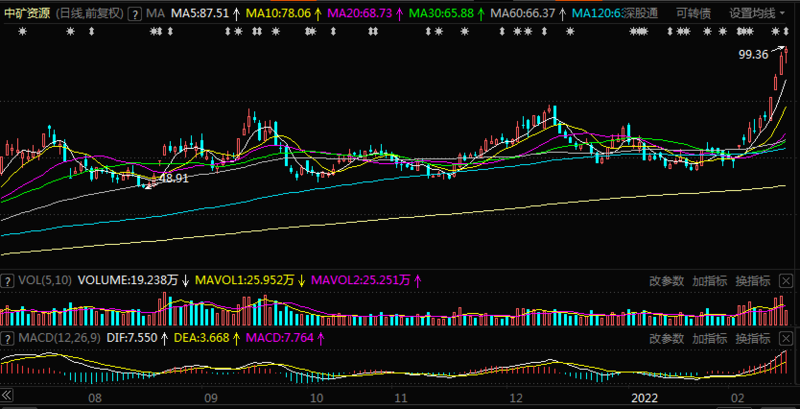This screenshot has width=800, height=409.
Task: Click 换指标 in the MACD panel
Action: (753, 338)
